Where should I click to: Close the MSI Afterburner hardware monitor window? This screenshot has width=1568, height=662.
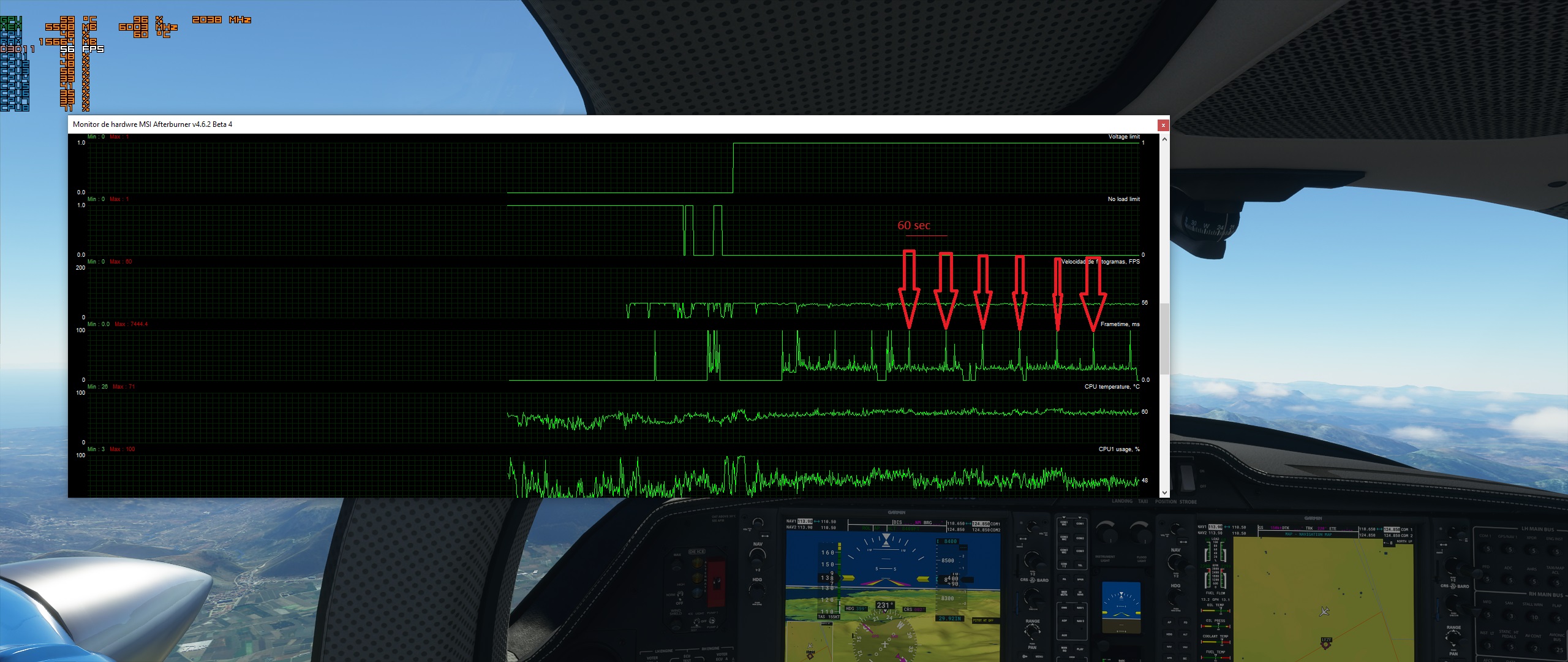click(x=1163, y=125)
